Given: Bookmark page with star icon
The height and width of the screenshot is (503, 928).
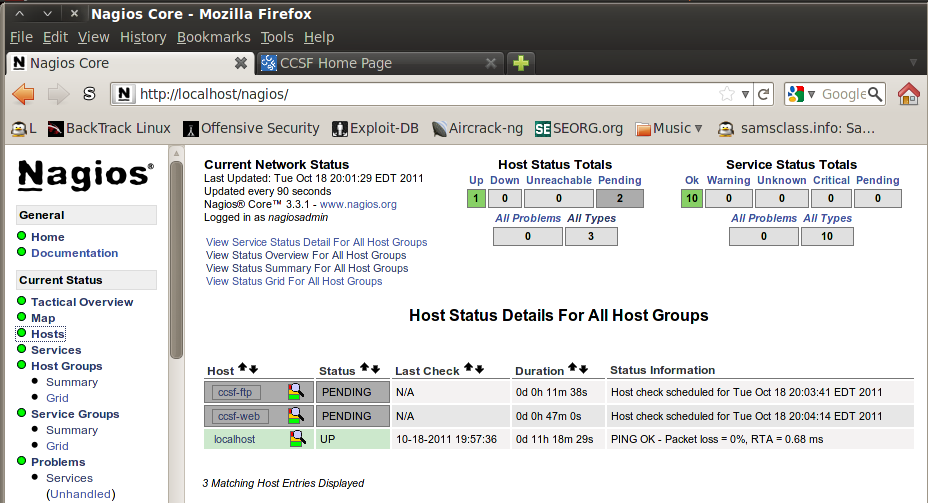Looking at the screenshot, I should (727, 94).
